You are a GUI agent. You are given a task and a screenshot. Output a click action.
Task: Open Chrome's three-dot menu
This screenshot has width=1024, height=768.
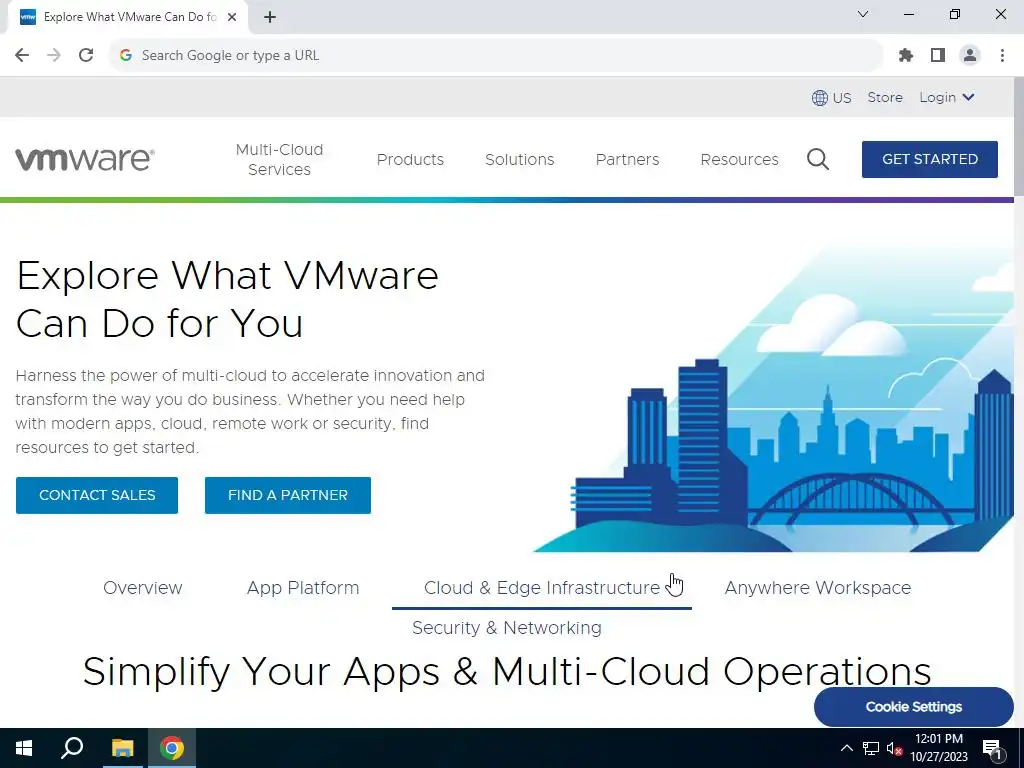click(x=1002, y=56)
